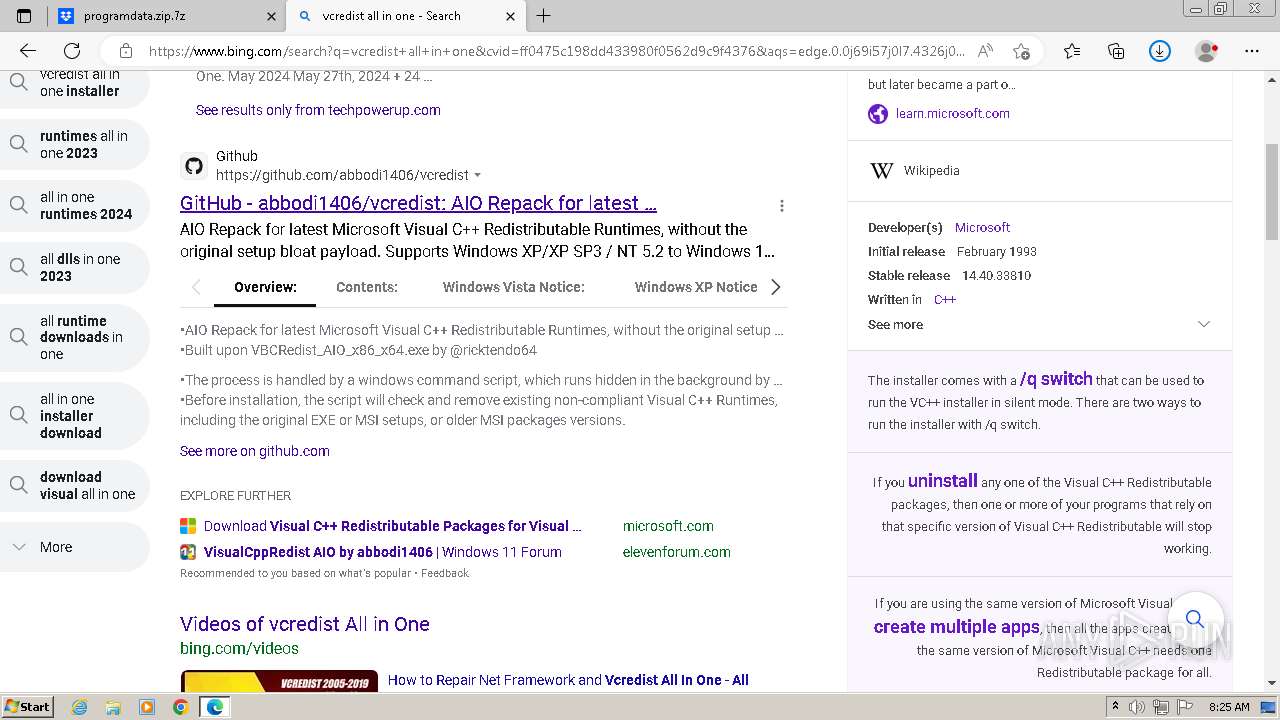
Task: Expand More related searches
Action: coord(75,547)
